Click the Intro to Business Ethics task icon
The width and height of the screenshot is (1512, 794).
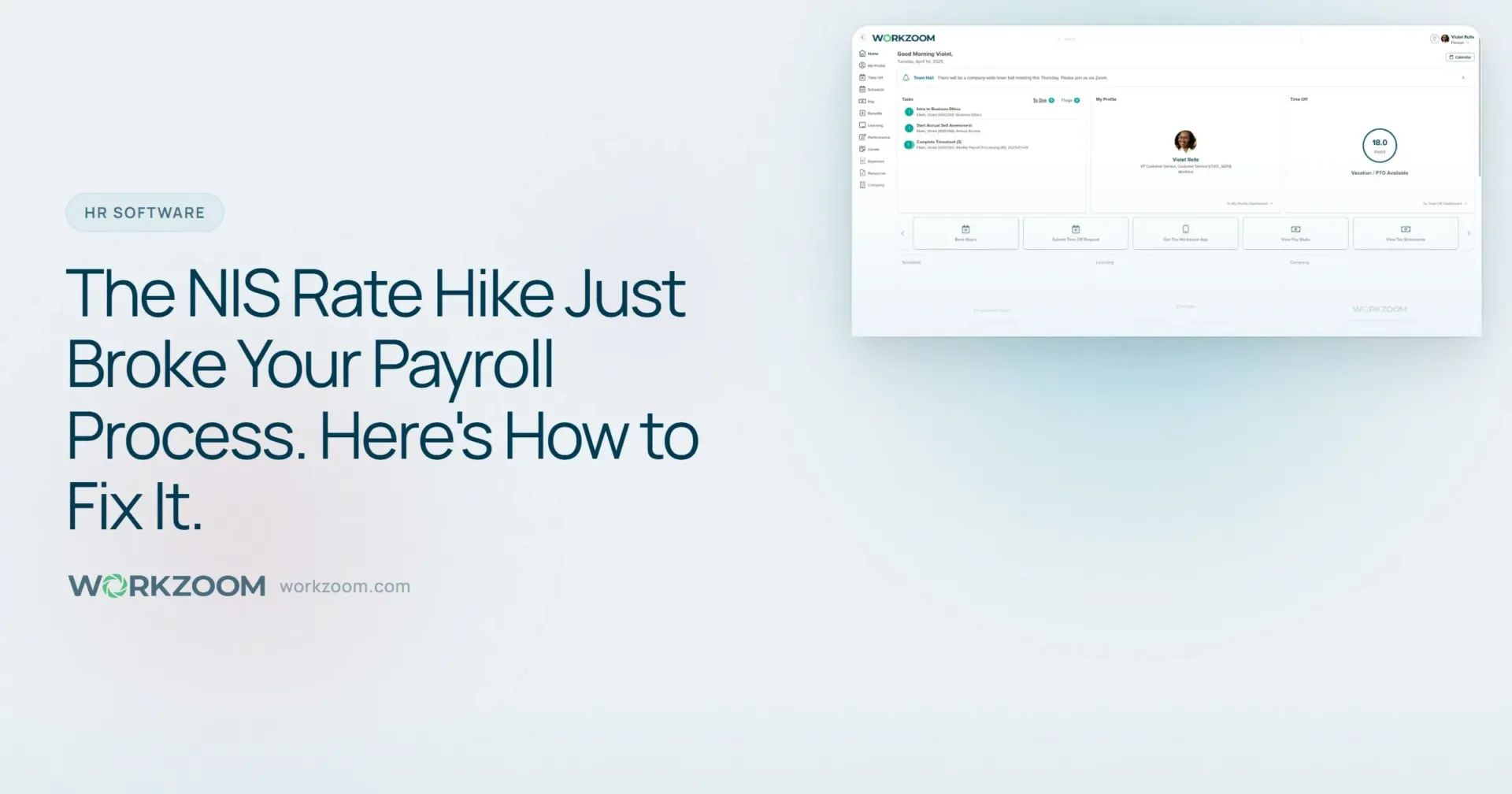(909, 112)
